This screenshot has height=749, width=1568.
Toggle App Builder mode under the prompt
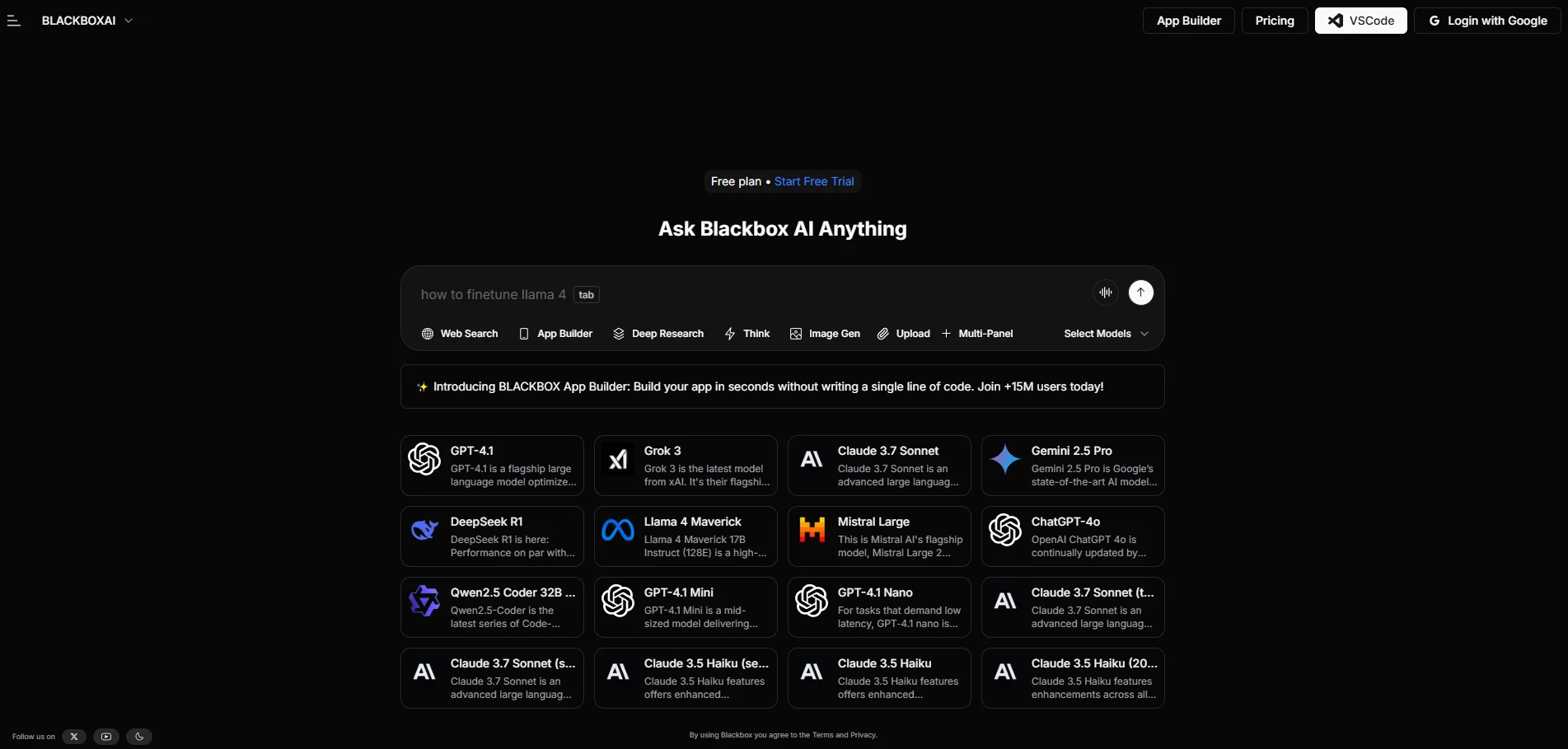click(x=555, y=334)
